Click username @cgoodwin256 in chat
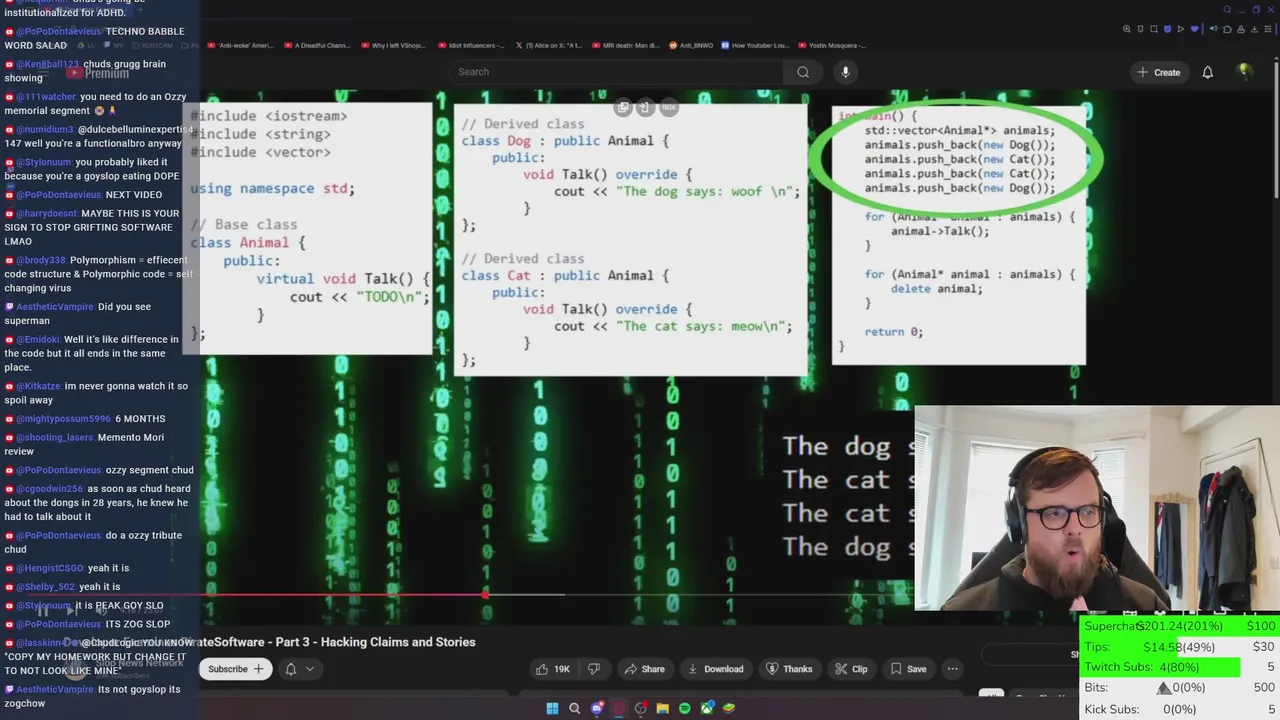The image size is (1280, 720). [x=49, y=489]
